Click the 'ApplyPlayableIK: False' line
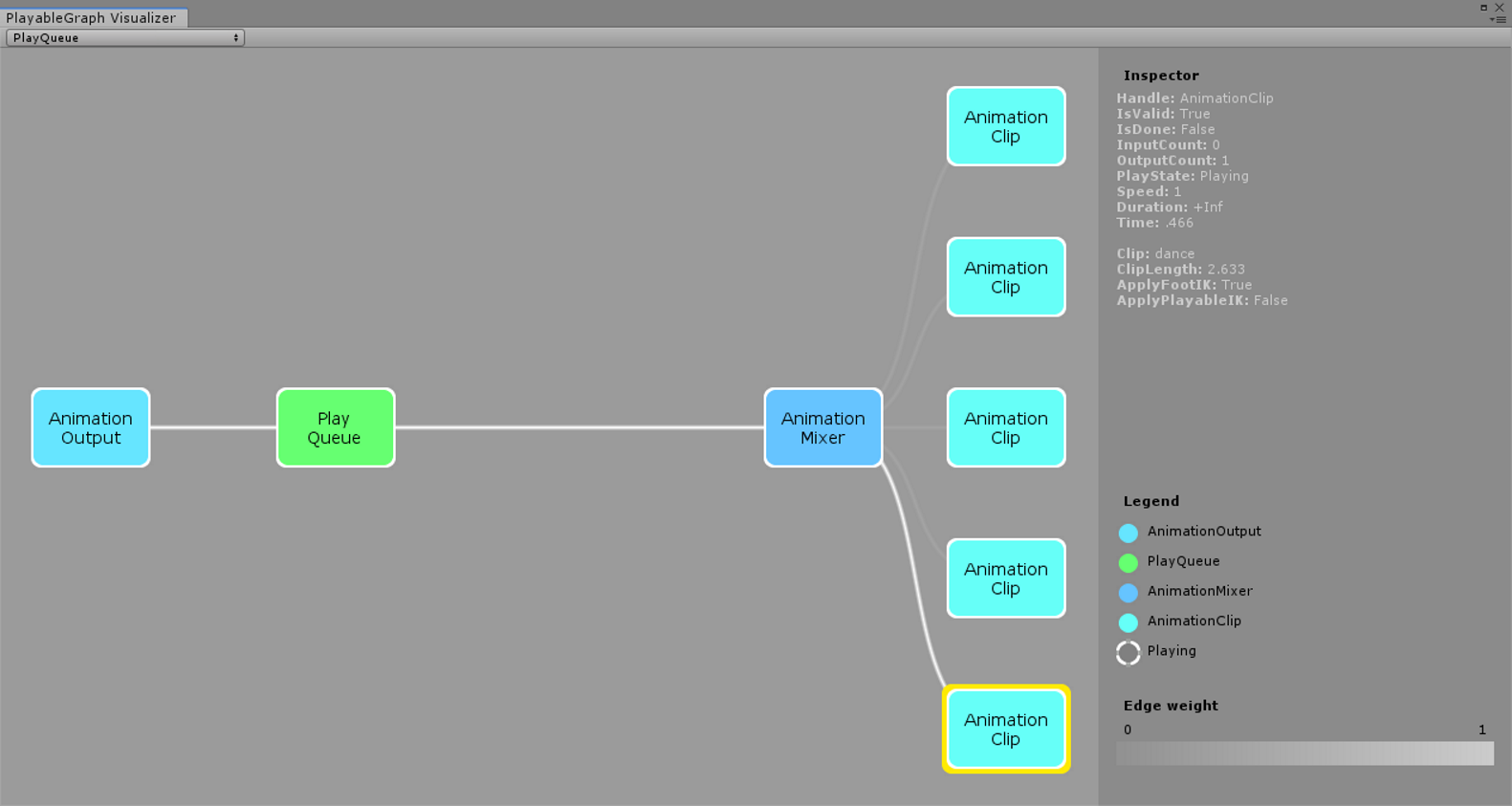This screenshot has height=806, width=1512. [1202, 300]
